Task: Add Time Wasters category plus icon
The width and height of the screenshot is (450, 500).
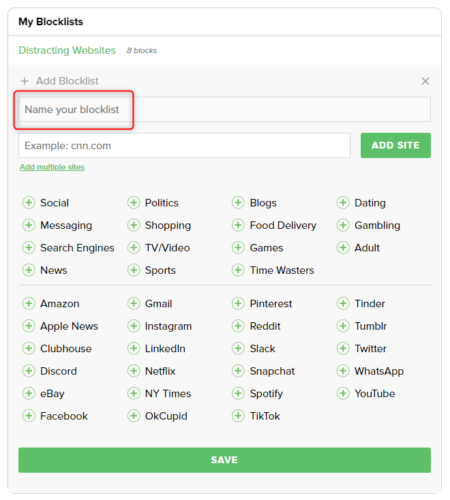Action: [238, 270]
